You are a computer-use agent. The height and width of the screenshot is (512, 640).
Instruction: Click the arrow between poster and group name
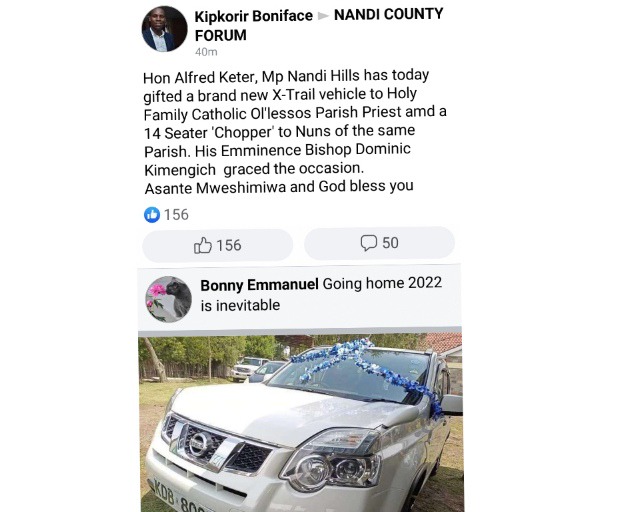coord(323,16)
